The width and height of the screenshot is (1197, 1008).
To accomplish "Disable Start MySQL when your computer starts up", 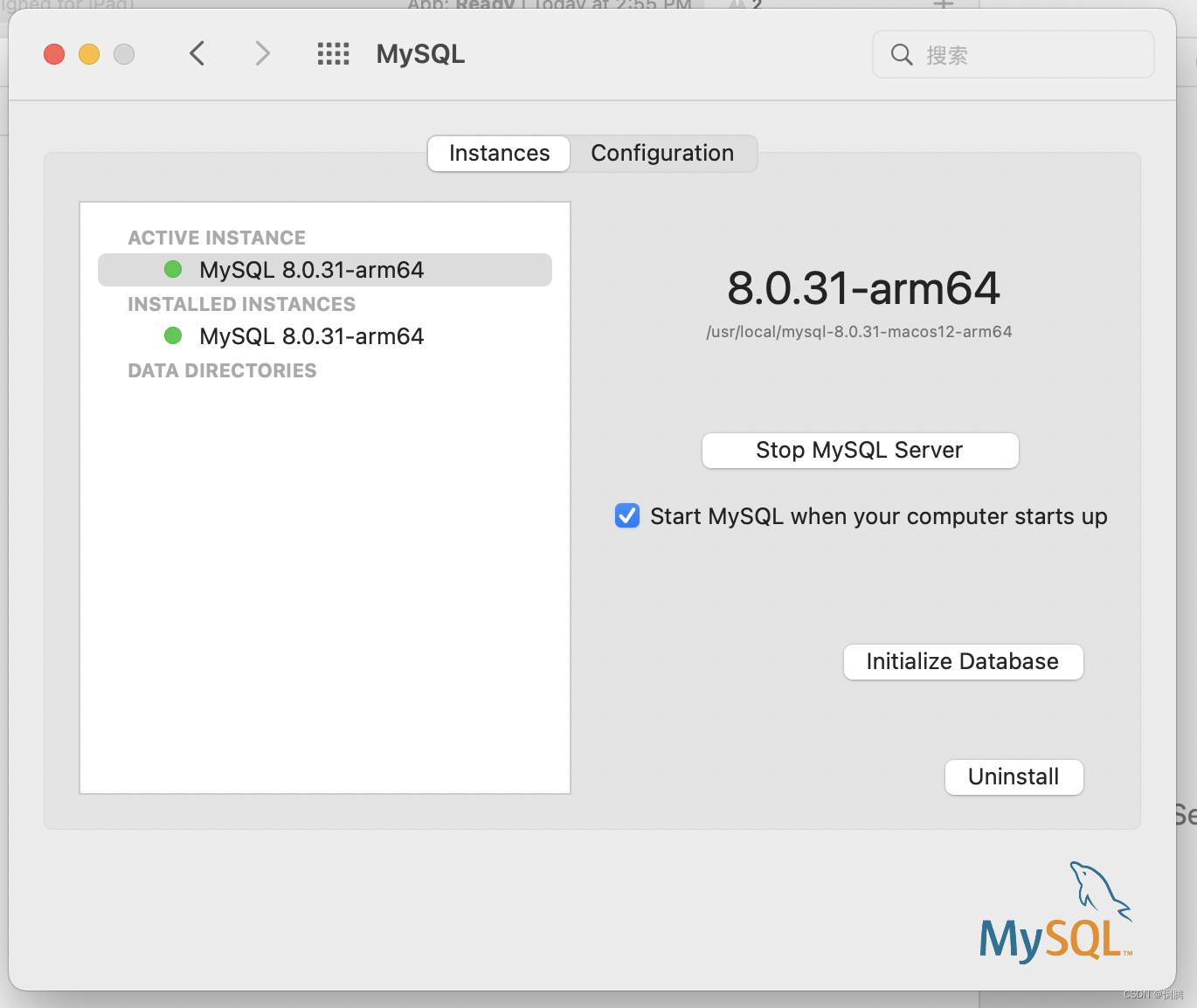I will (626, 515).
